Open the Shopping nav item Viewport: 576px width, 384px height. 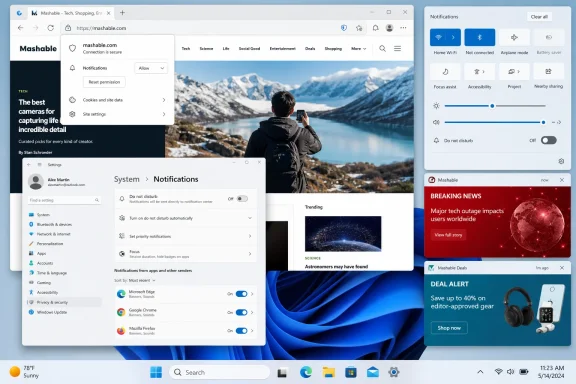pos(333,49)
